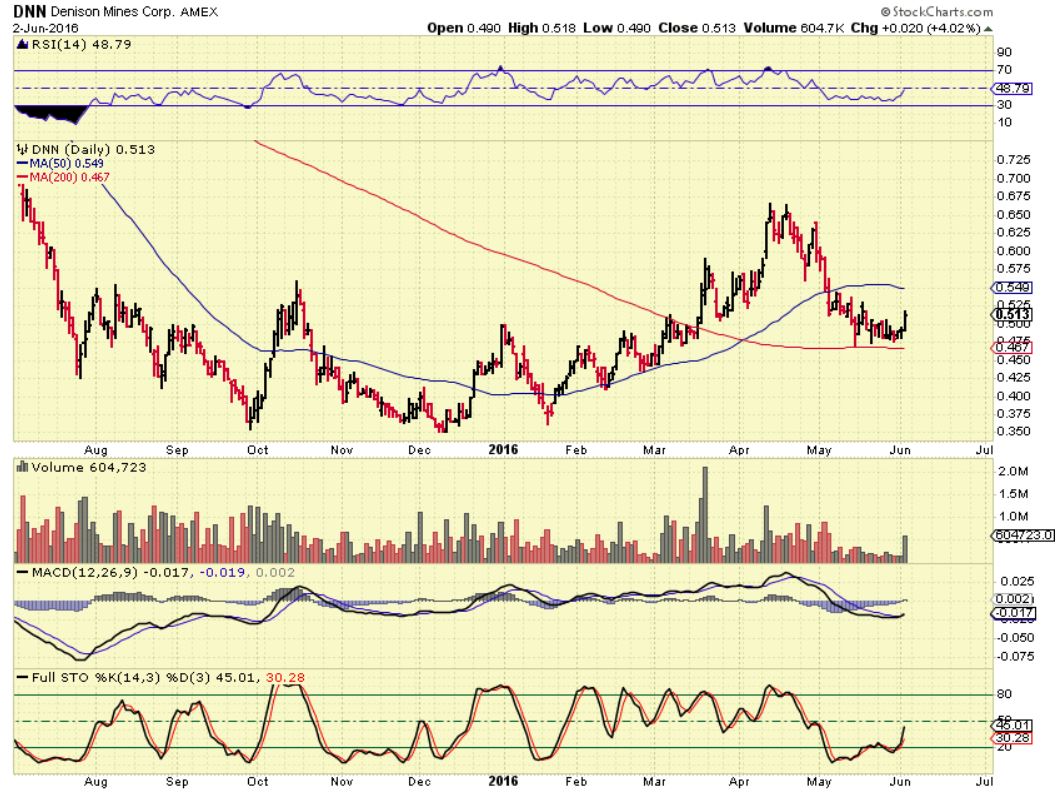The image size is (1059, 796).
Task: Click the '2016' year label under the price chart
Action: click(x=503, y=450)
